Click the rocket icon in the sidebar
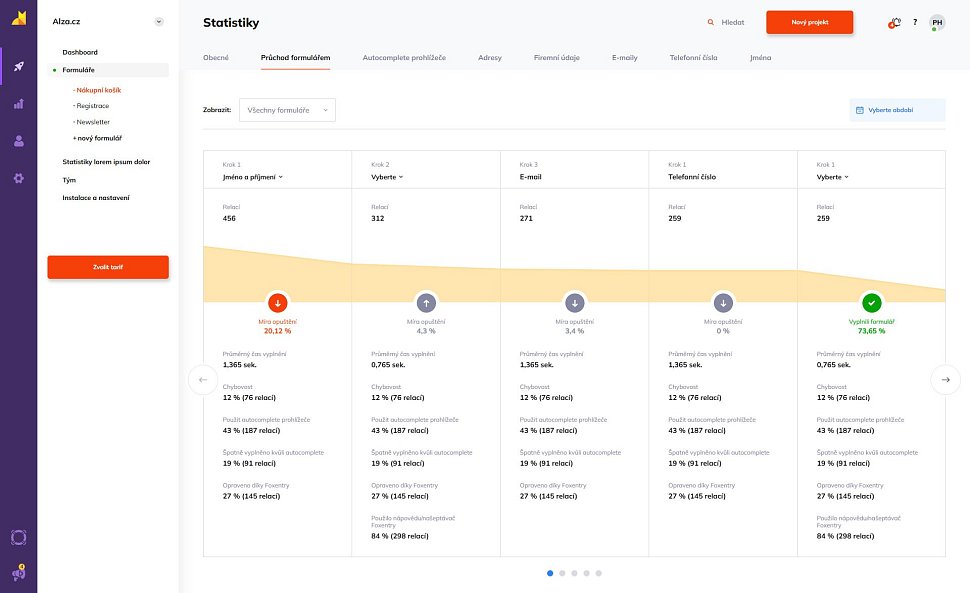This screenshot has height=593, width=970. coord(18,68)
